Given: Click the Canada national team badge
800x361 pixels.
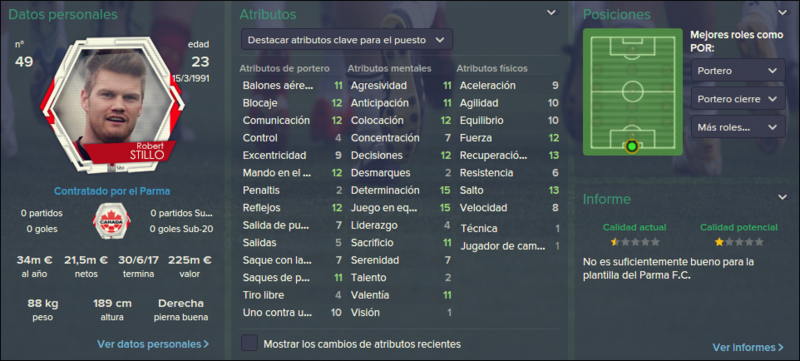Looking at the screenshot, I should click(111, 221).
